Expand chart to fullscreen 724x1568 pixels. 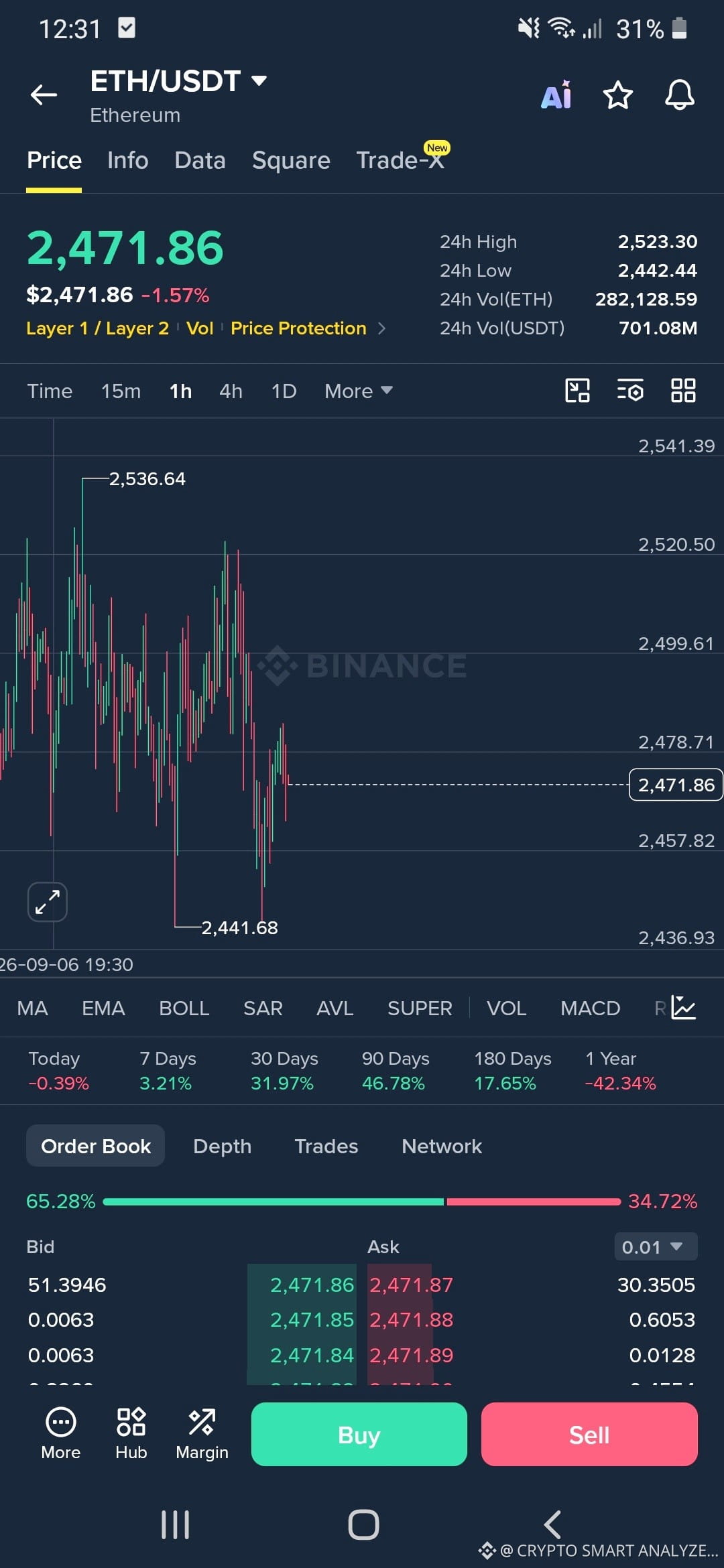pyautogui.click(x=47, y=902)
